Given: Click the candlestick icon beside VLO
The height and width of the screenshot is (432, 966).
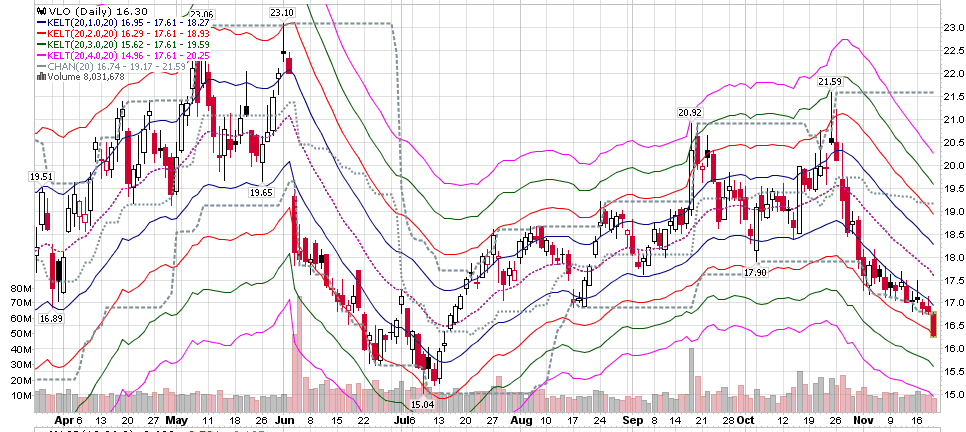Looking at the screenshot, I should tap(40, 10).
